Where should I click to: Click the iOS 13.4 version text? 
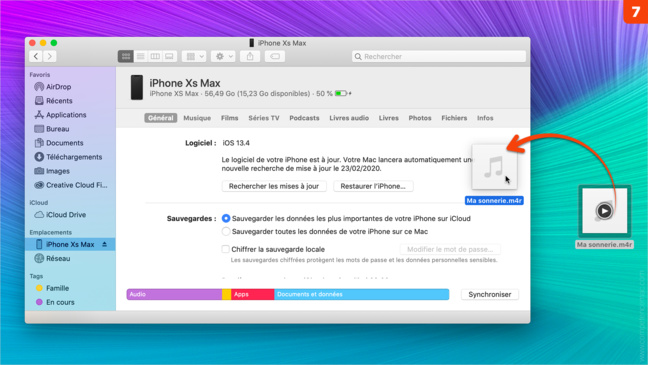(x=236, y=143)
